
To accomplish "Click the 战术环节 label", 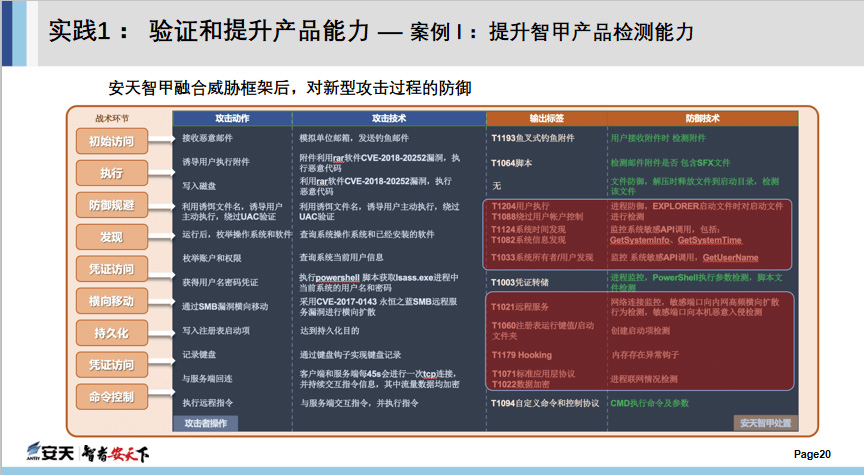I will click(112, 118).
